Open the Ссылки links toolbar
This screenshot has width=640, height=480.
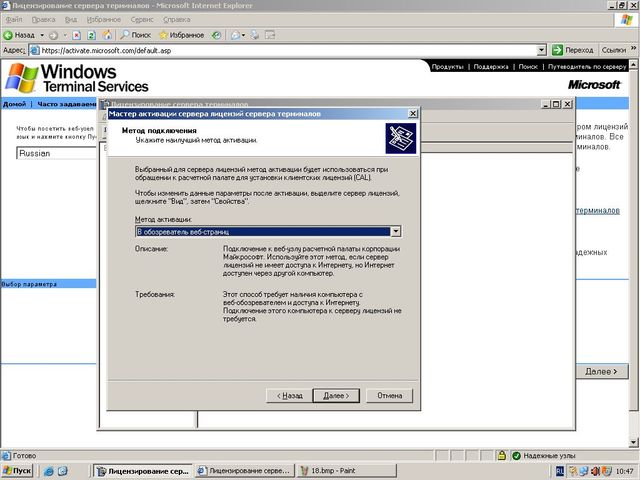[x=613, y=50]
